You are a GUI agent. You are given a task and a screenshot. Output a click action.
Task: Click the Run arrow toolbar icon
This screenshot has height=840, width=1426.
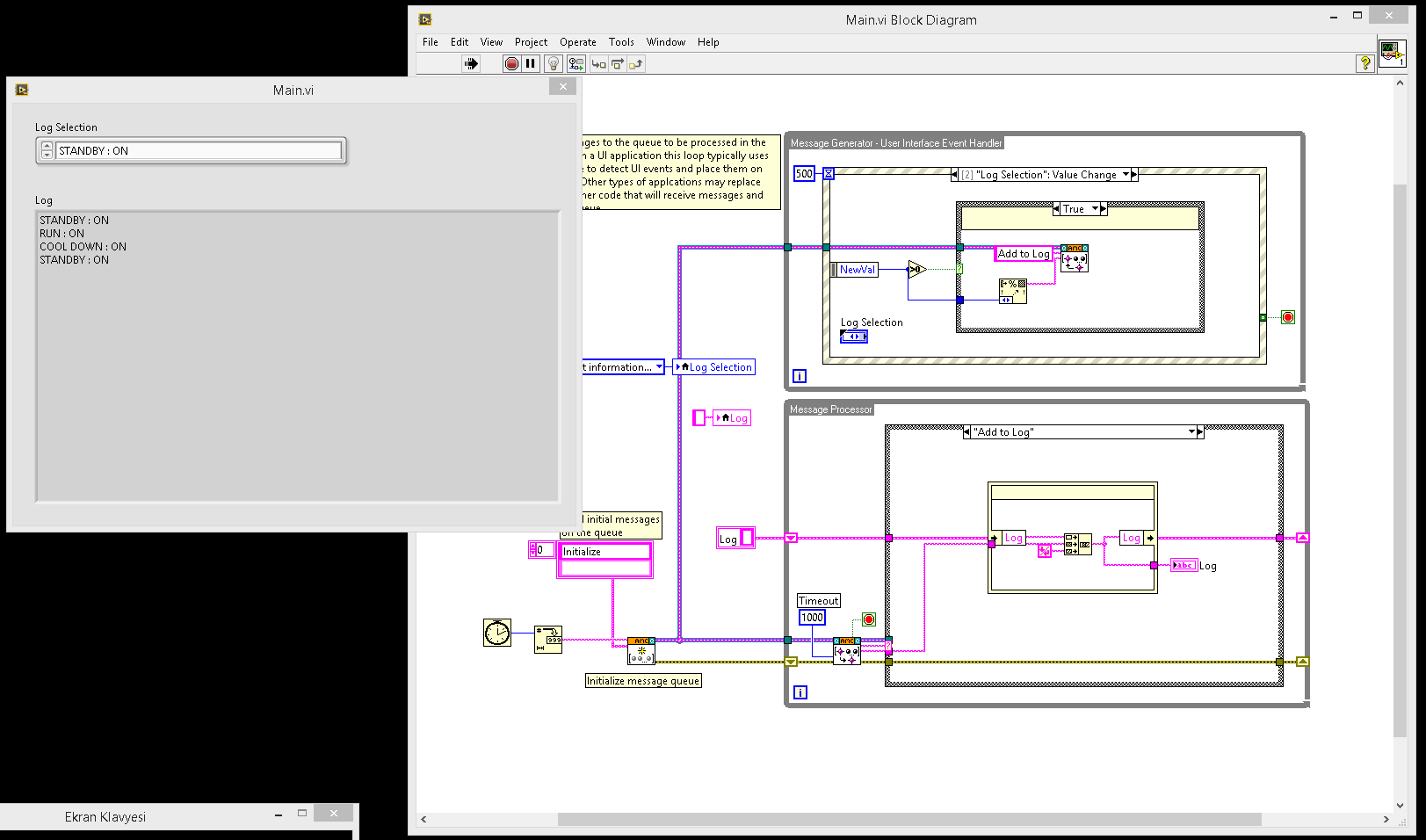(471, 63)
